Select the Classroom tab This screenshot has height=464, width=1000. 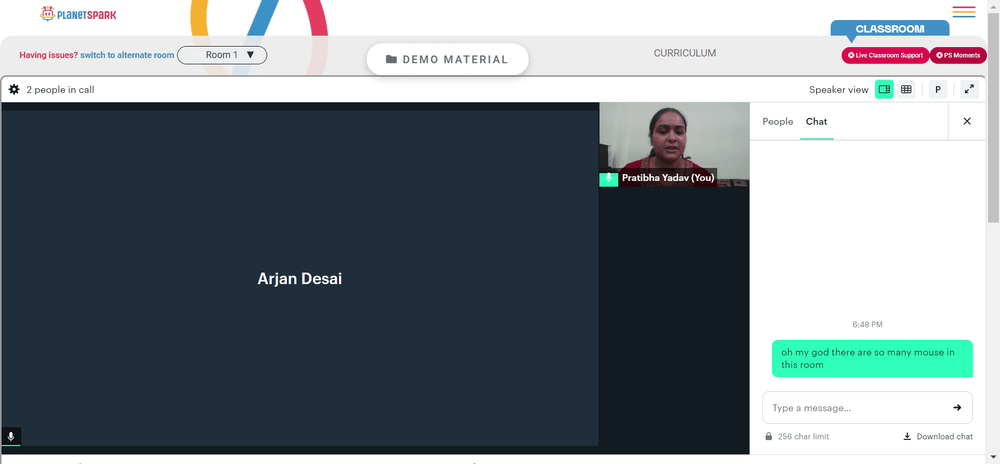pos(890,29)
